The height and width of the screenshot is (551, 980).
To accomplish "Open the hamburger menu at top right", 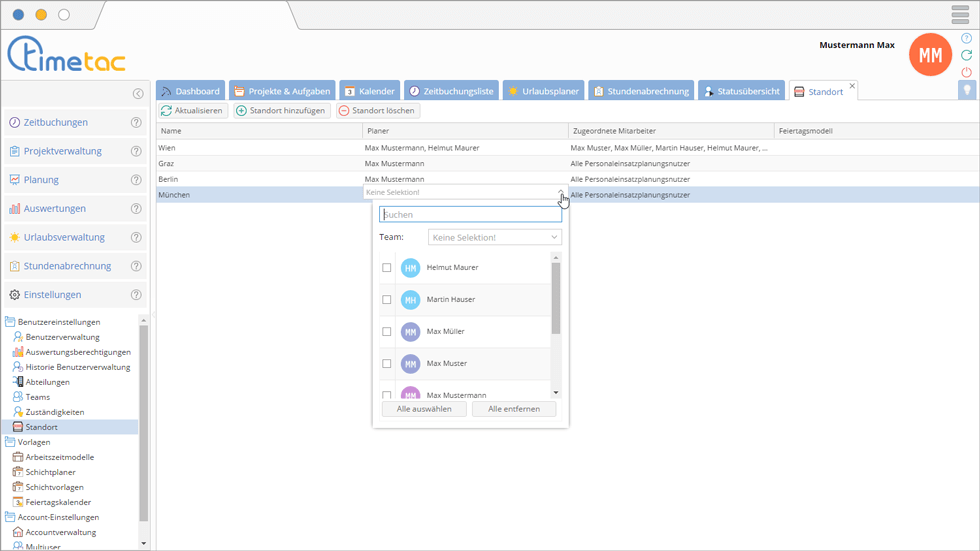I will tap(960, 14).
